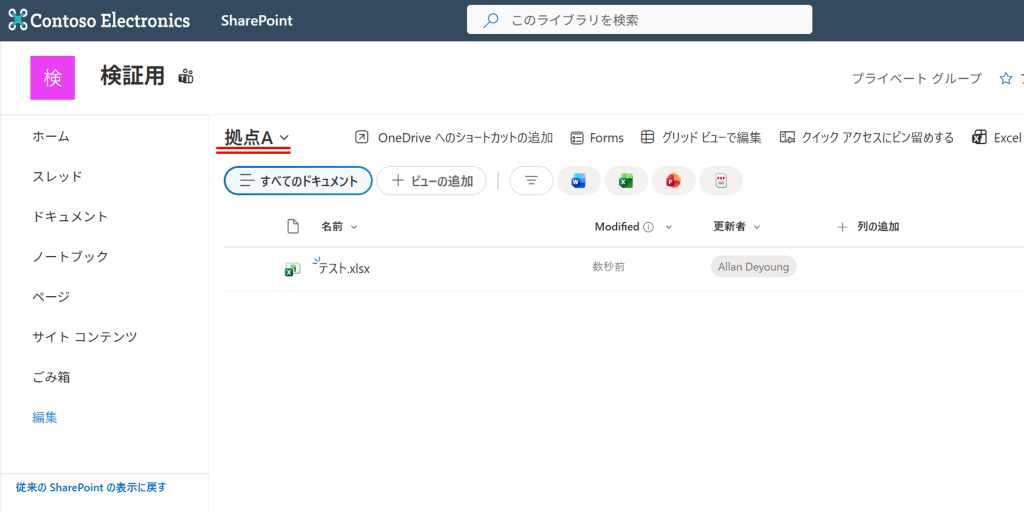
Task: Click the star icon to follow site
Action: pyautogui.click(x=1006, y=78)
